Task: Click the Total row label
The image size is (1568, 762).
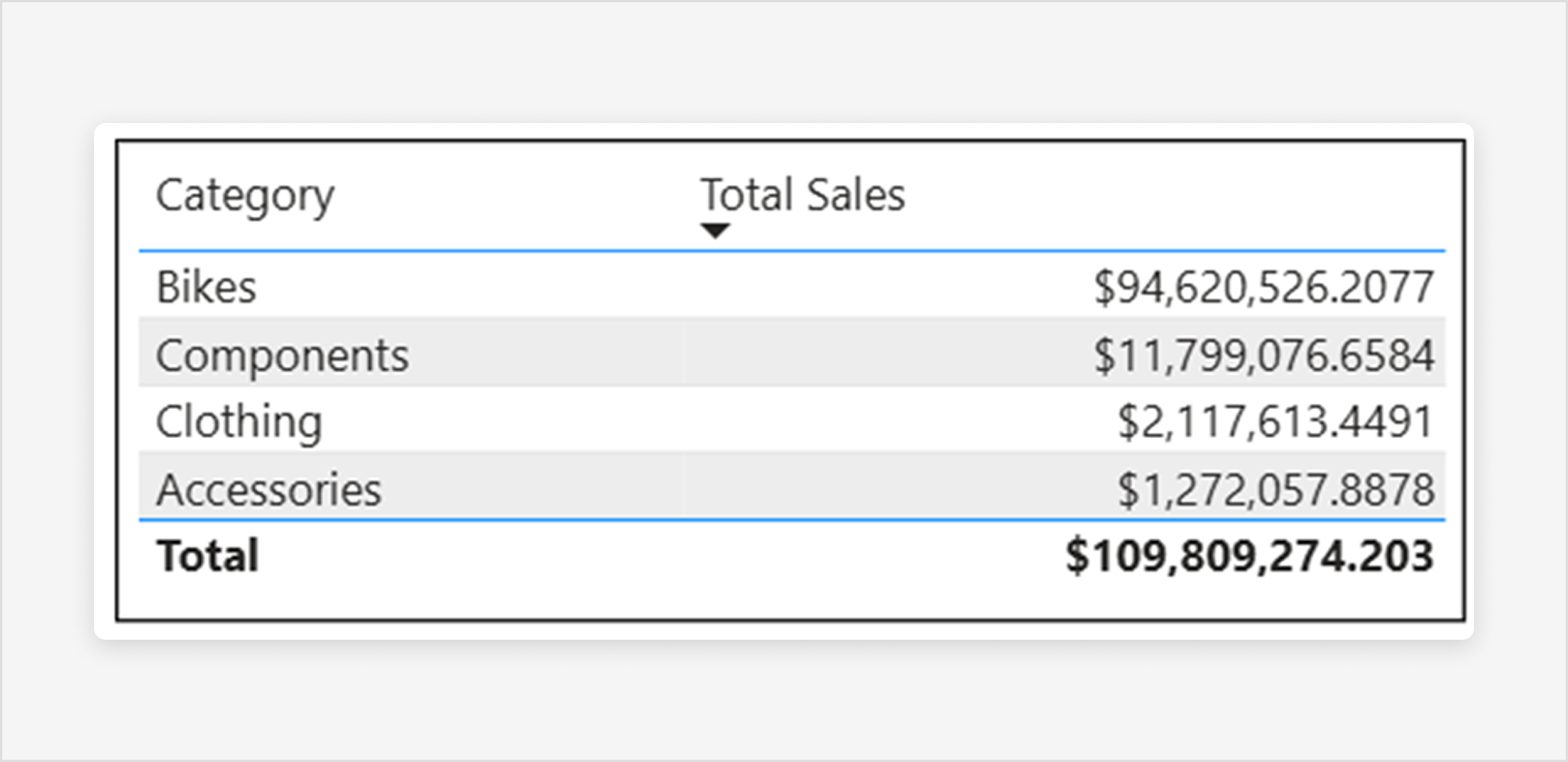Action: 206,556
